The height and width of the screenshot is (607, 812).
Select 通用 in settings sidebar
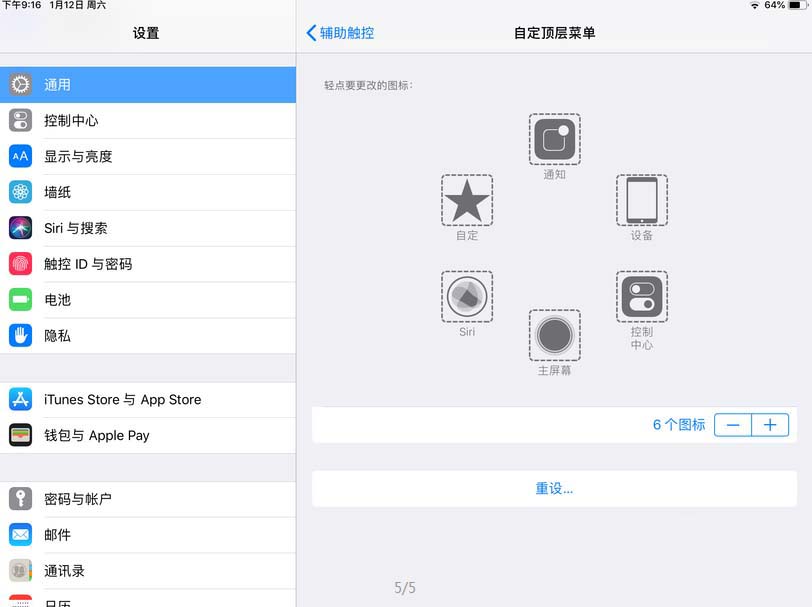pos(148,84)
